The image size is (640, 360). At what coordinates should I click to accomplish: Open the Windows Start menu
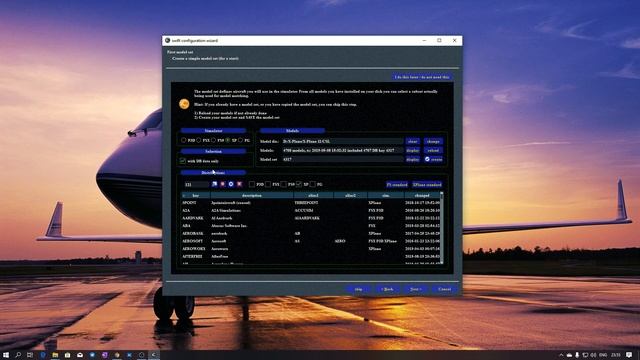click(6, 355)
